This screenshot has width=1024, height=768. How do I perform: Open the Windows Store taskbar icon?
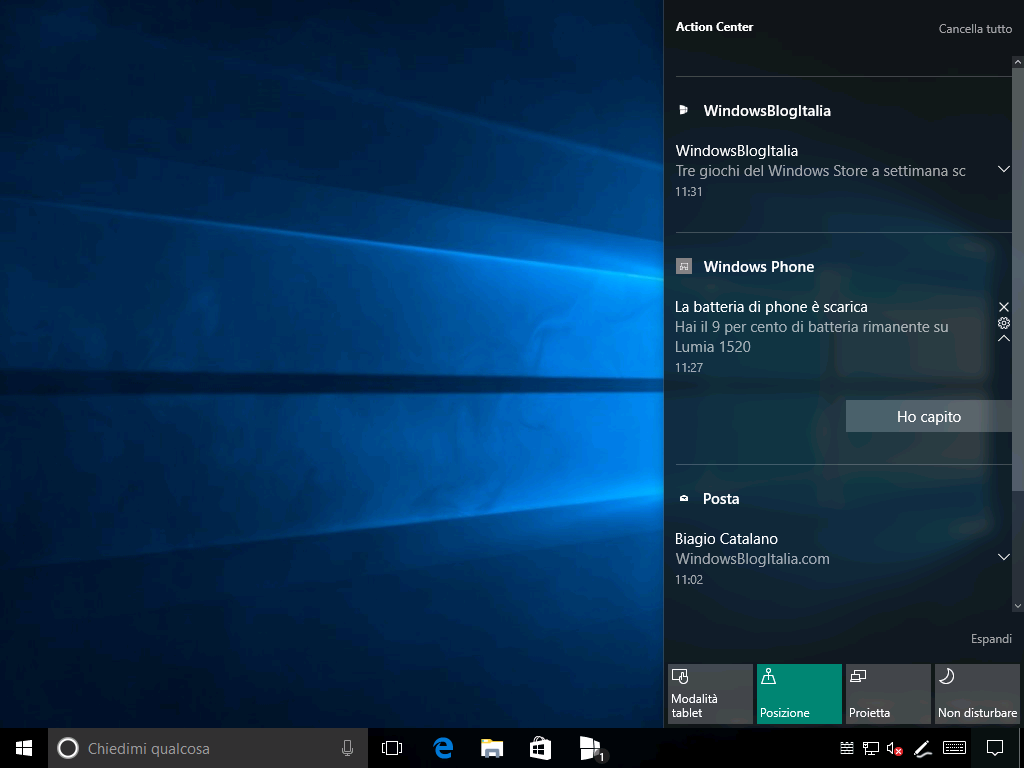point(540,748)
